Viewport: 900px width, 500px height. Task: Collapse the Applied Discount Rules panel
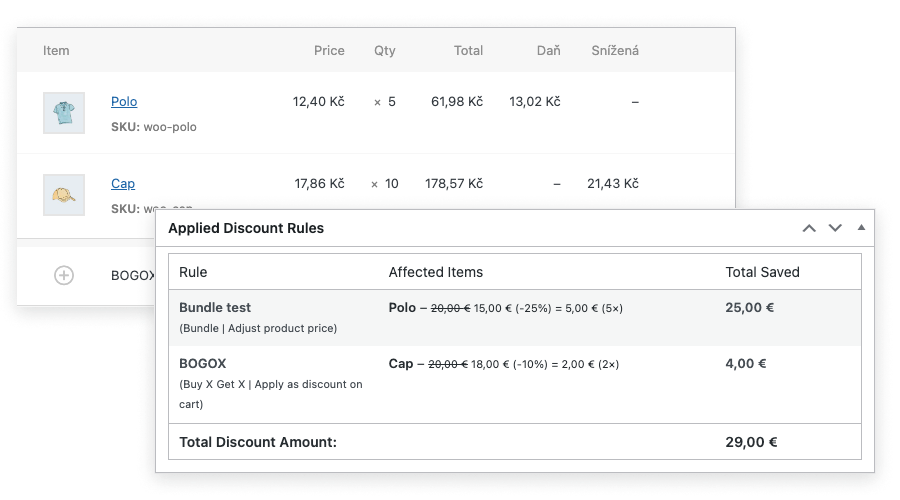click(x=861, y=228)
